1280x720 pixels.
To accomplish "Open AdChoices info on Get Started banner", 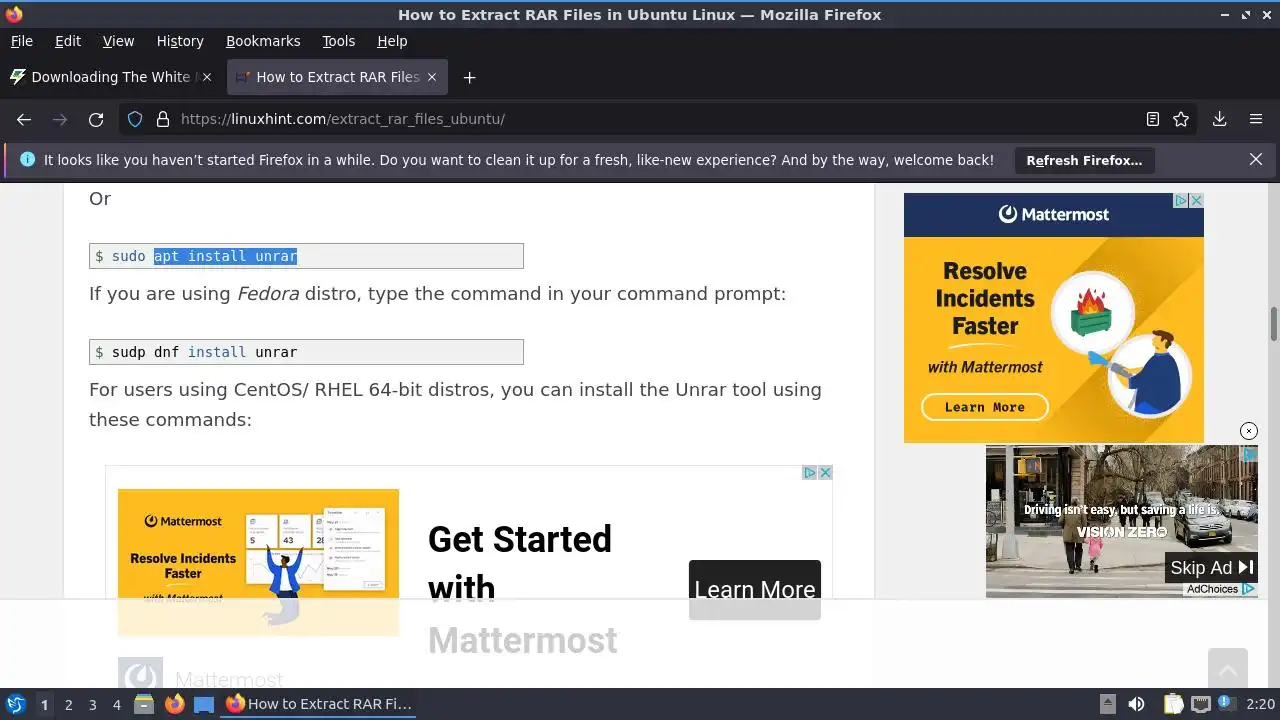I will pyautogui.click(x=811, y=473).
